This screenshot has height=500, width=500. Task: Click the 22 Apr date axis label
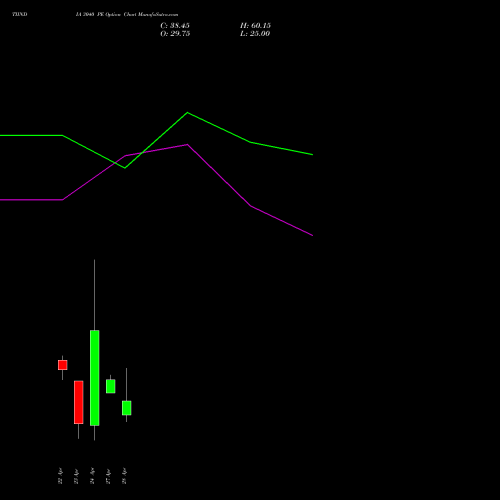tap(60, 476)
